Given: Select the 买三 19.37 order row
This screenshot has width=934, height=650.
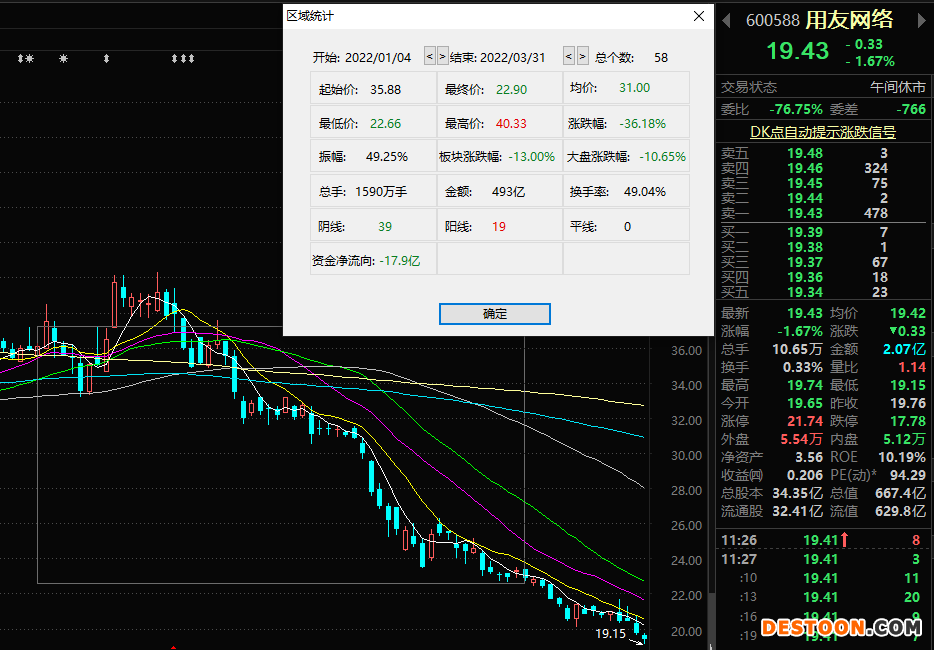Looking at the screenshot, I should [x=823, y=262].
